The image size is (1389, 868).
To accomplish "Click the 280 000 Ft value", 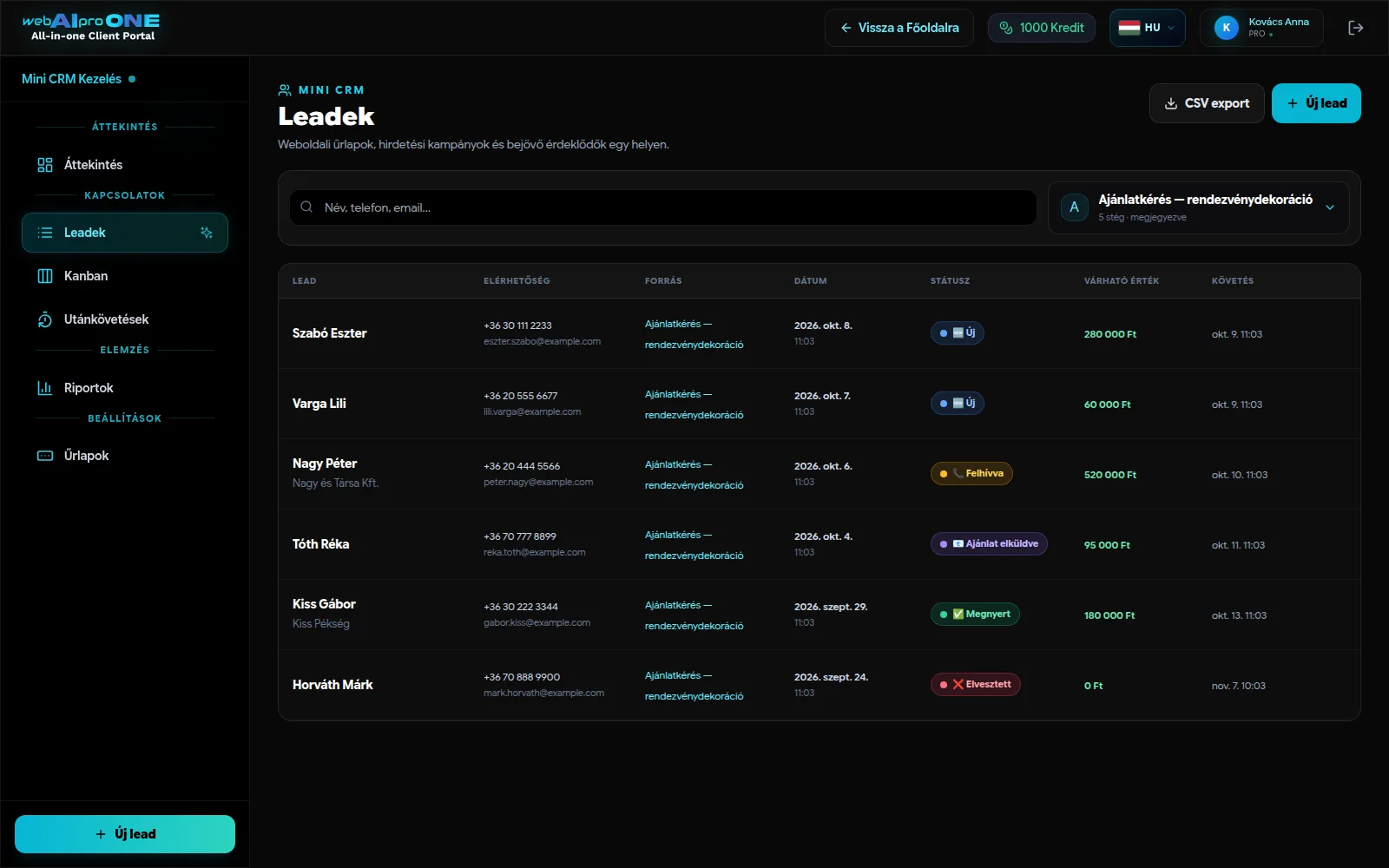I will pyautogui.click(x=1109, y=334).
